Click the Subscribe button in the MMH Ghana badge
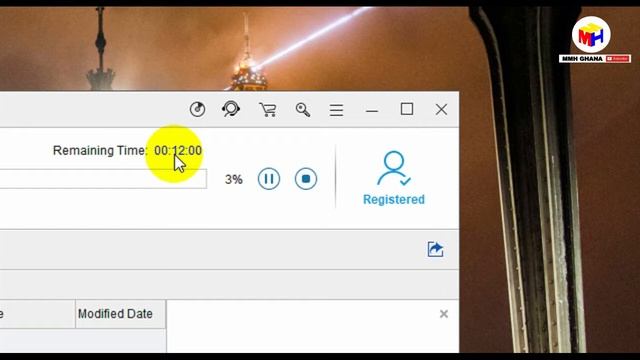 (618, 59)
